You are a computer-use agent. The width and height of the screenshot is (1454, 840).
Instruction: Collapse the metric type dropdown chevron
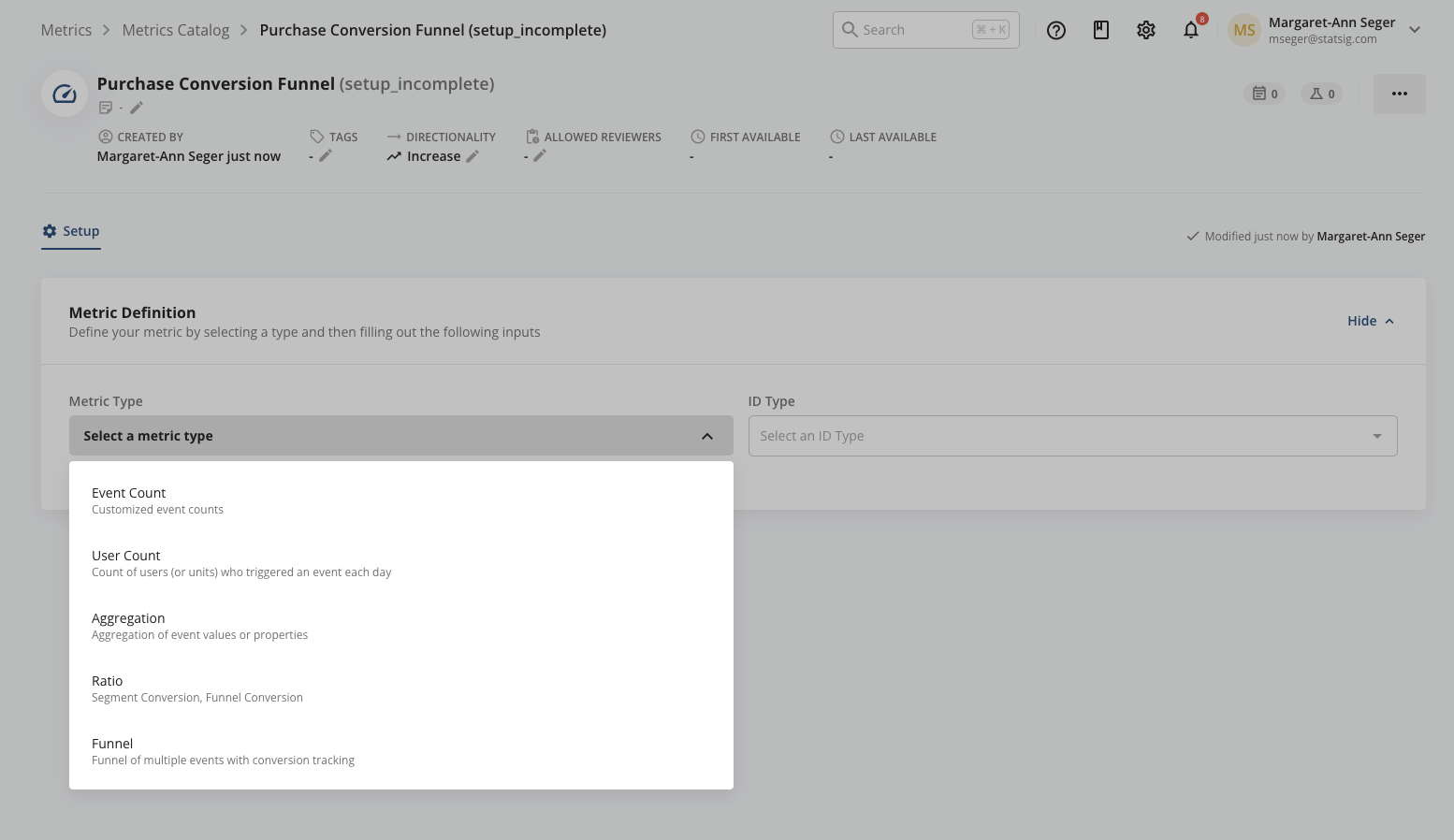[x=707, y=435]
